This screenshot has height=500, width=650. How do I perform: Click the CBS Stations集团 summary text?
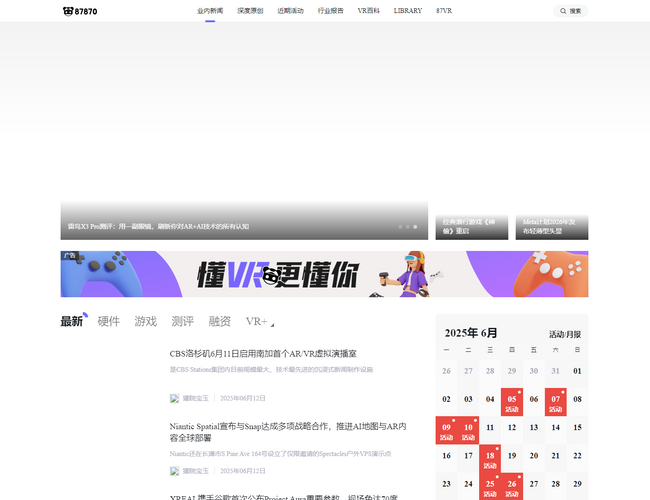pyautogui.click(x=272, y=369)
